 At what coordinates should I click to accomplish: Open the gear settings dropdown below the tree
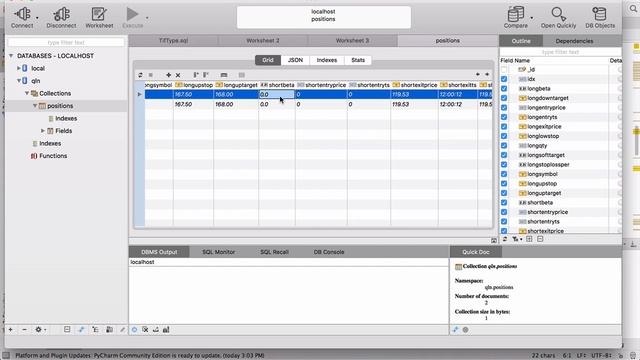[40, 329]
